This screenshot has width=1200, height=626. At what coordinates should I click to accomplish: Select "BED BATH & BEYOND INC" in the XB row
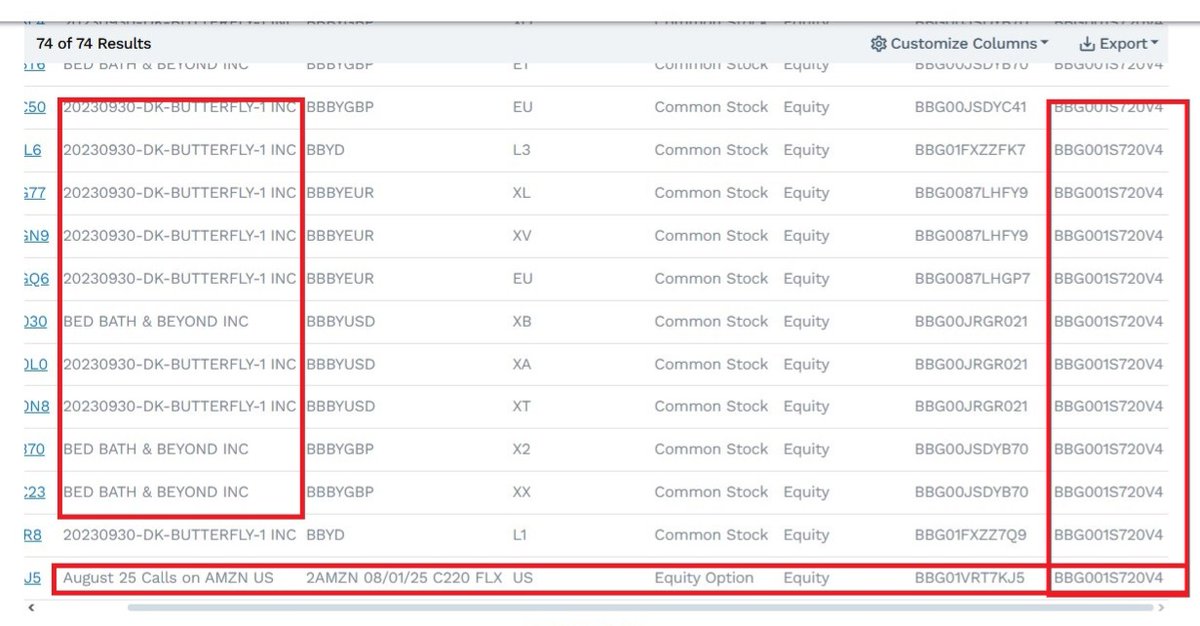(x=156, y=322)
